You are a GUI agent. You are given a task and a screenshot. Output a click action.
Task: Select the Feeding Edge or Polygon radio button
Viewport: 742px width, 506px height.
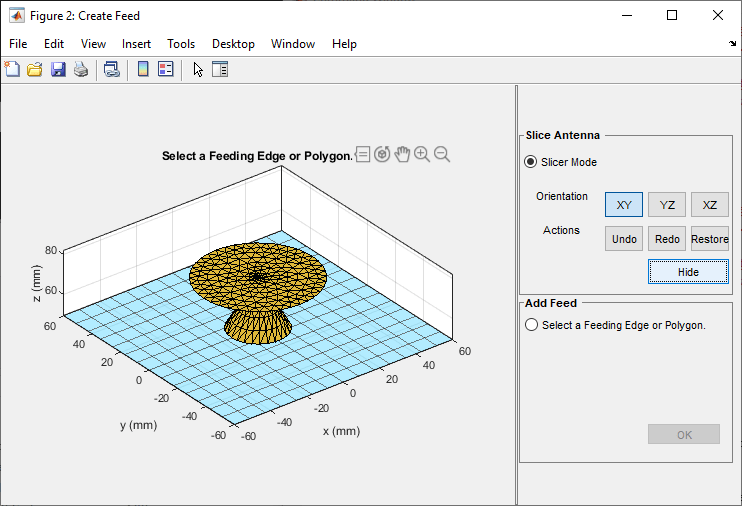531,325
